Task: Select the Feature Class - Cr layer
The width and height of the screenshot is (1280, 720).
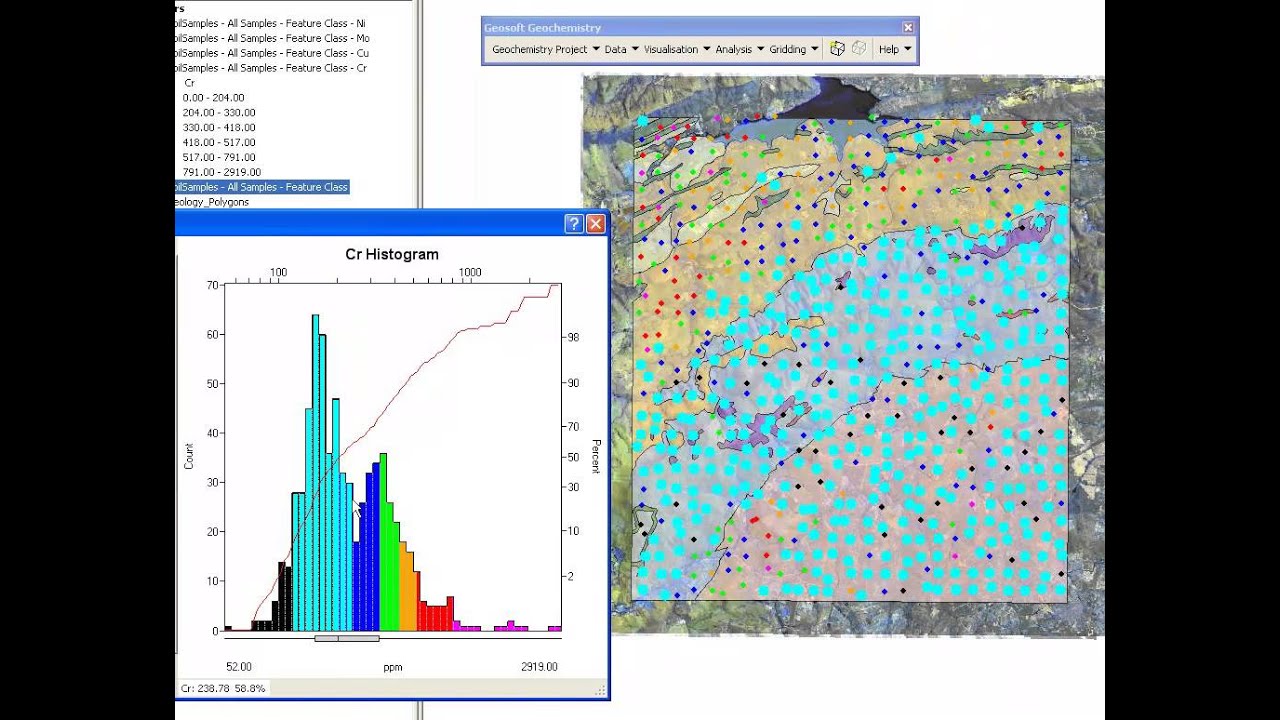Action: click(271, 68)
